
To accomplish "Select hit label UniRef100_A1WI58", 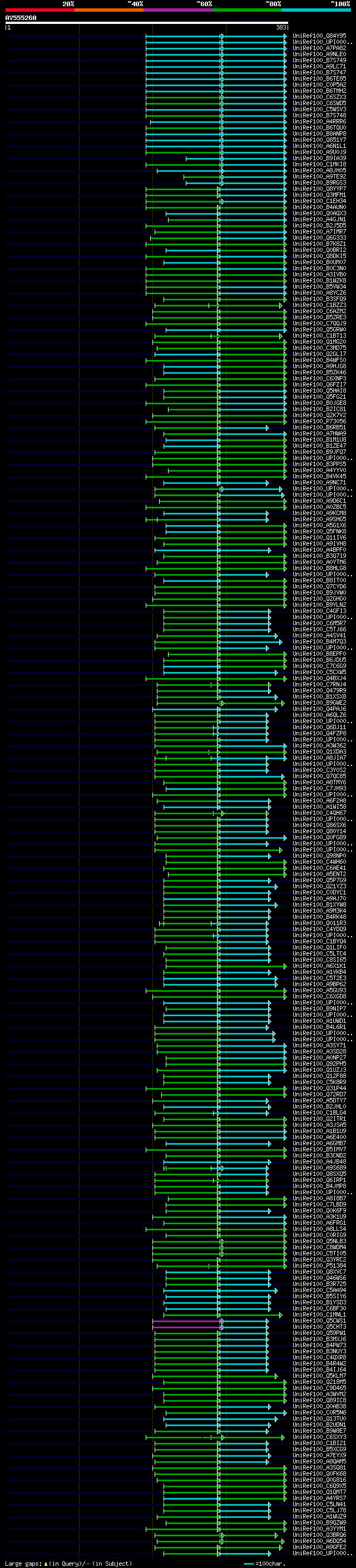I will click(x=319, y=807).
